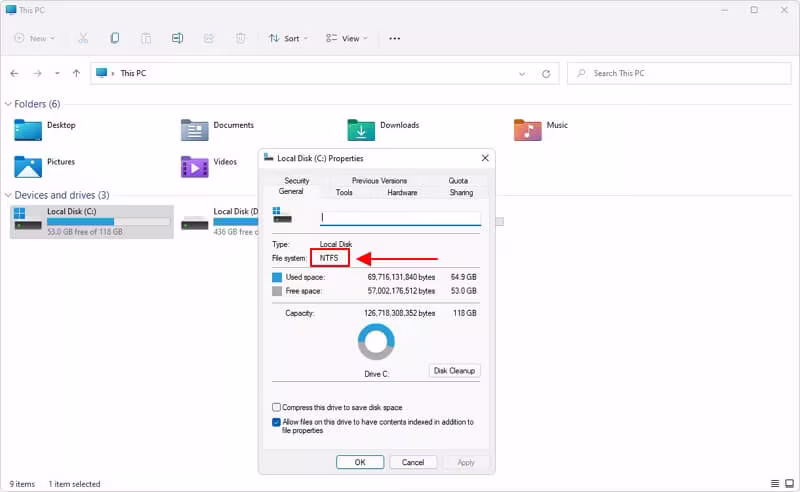Click the Drive C usage donut chart
This screenshot has width=800, height=492.
pos(376,342)
